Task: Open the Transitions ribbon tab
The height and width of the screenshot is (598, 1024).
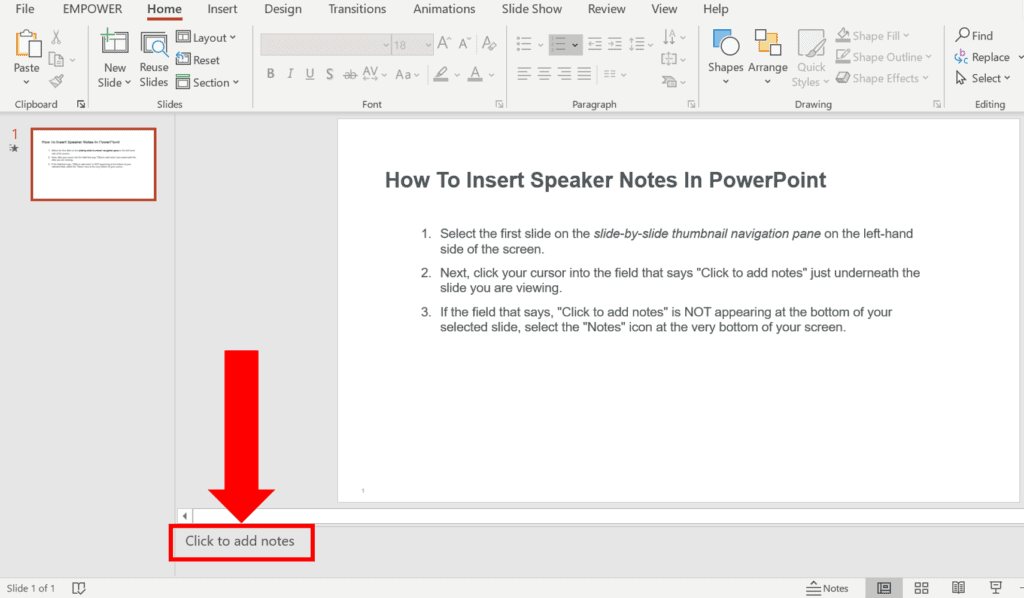Action: pos(357,9)
